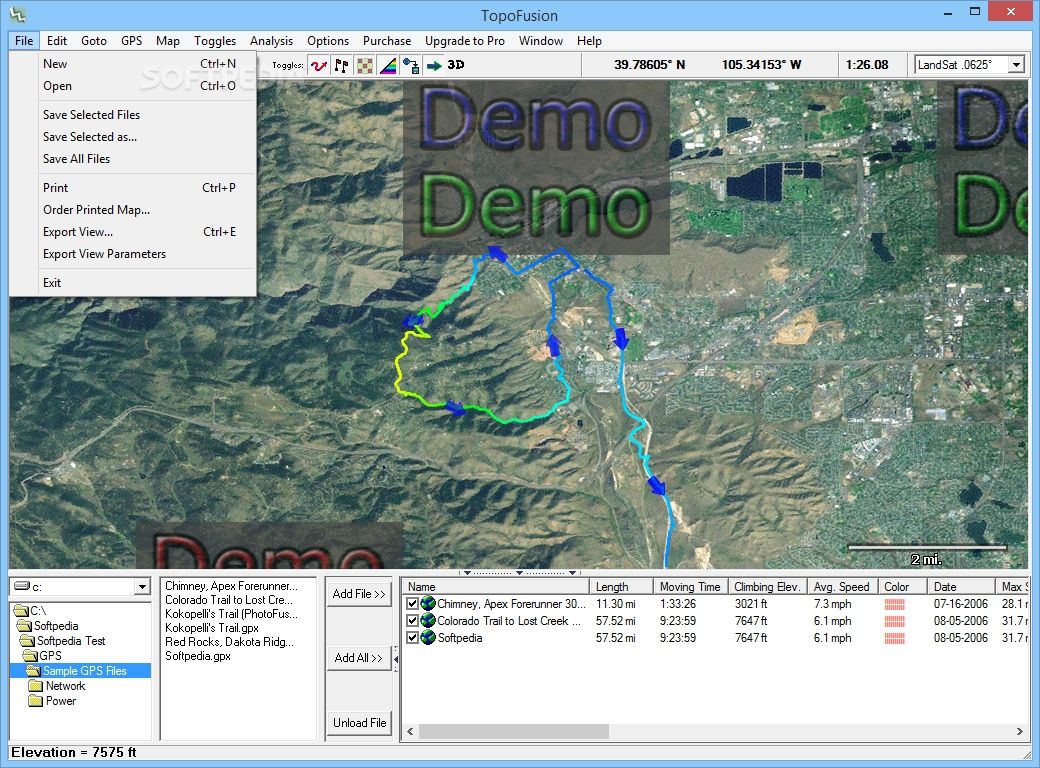The image size is (1040, 768).
Task: Toggle the checkered tile grid icon
Action: (x=365, y=65)
